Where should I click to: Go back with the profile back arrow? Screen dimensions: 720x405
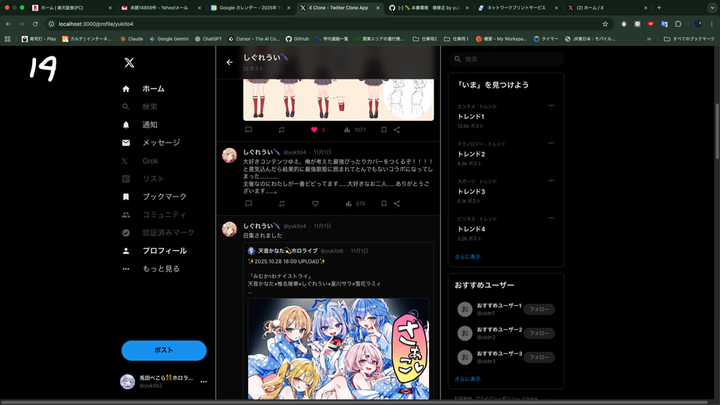230,62
